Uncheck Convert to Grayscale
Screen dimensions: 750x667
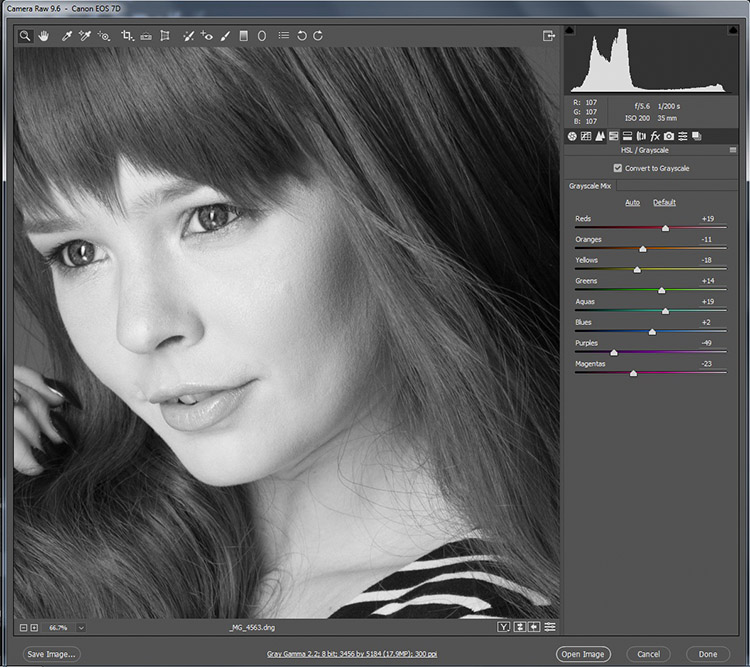pyautogui.click(x=618, y=168)
